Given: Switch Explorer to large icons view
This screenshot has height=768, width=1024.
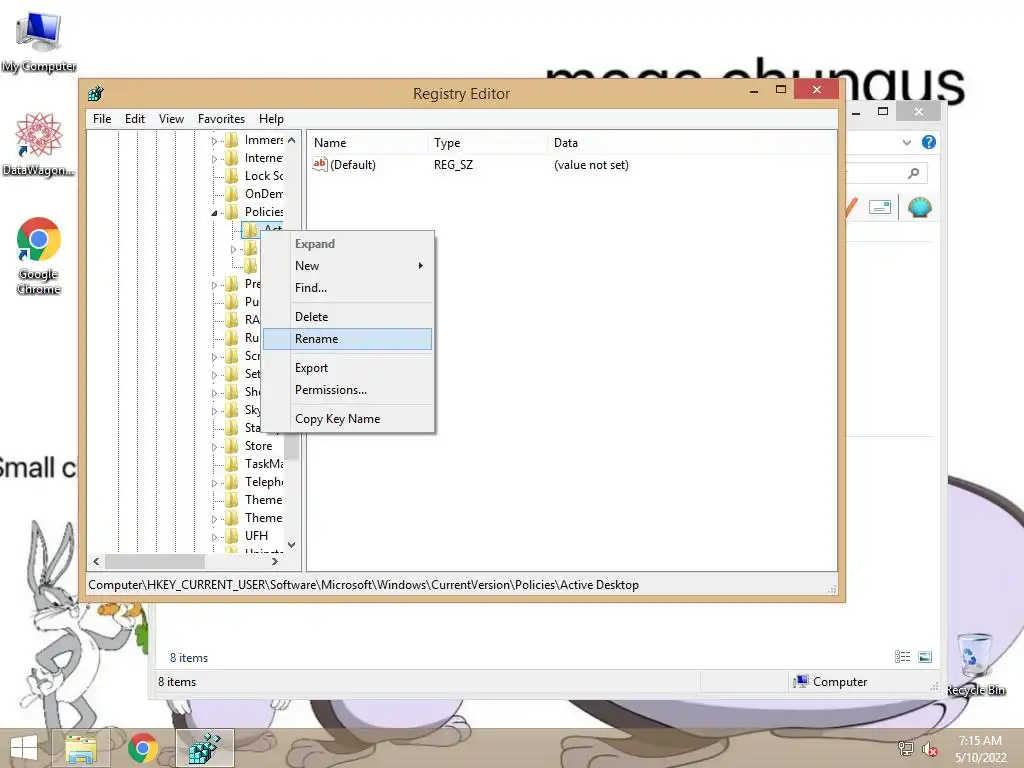Looking at the screenshot, I should pyautogui.click(x=925, y=657).
